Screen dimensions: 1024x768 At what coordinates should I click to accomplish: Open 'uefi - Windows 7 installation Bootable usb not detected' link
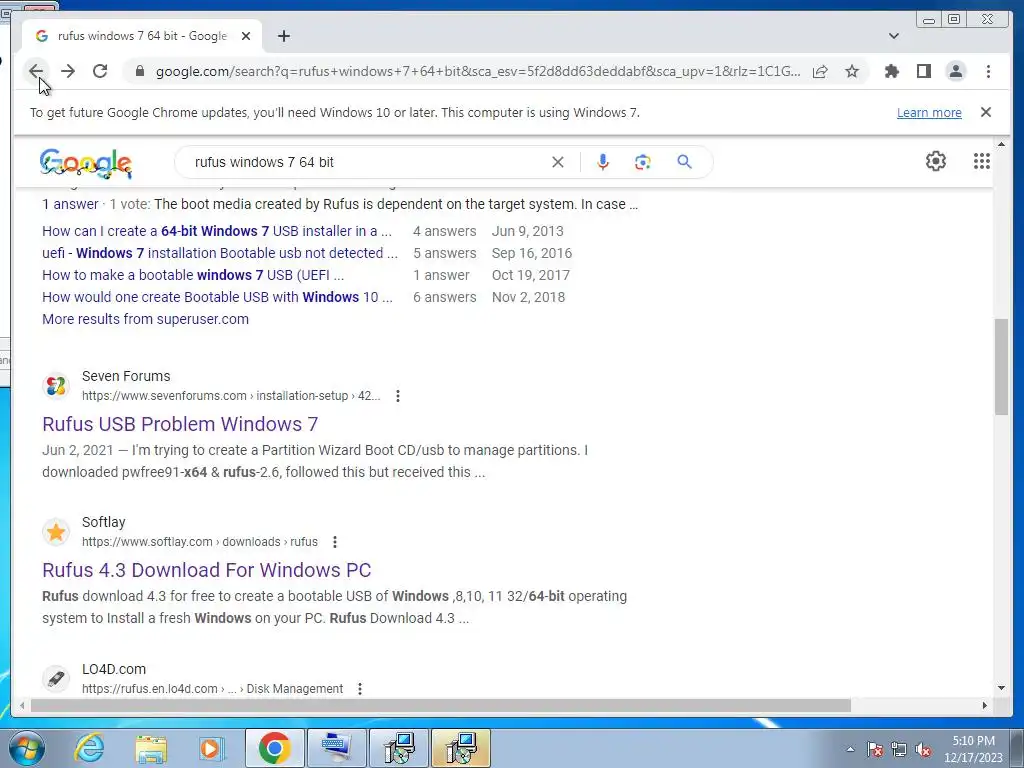219,253
